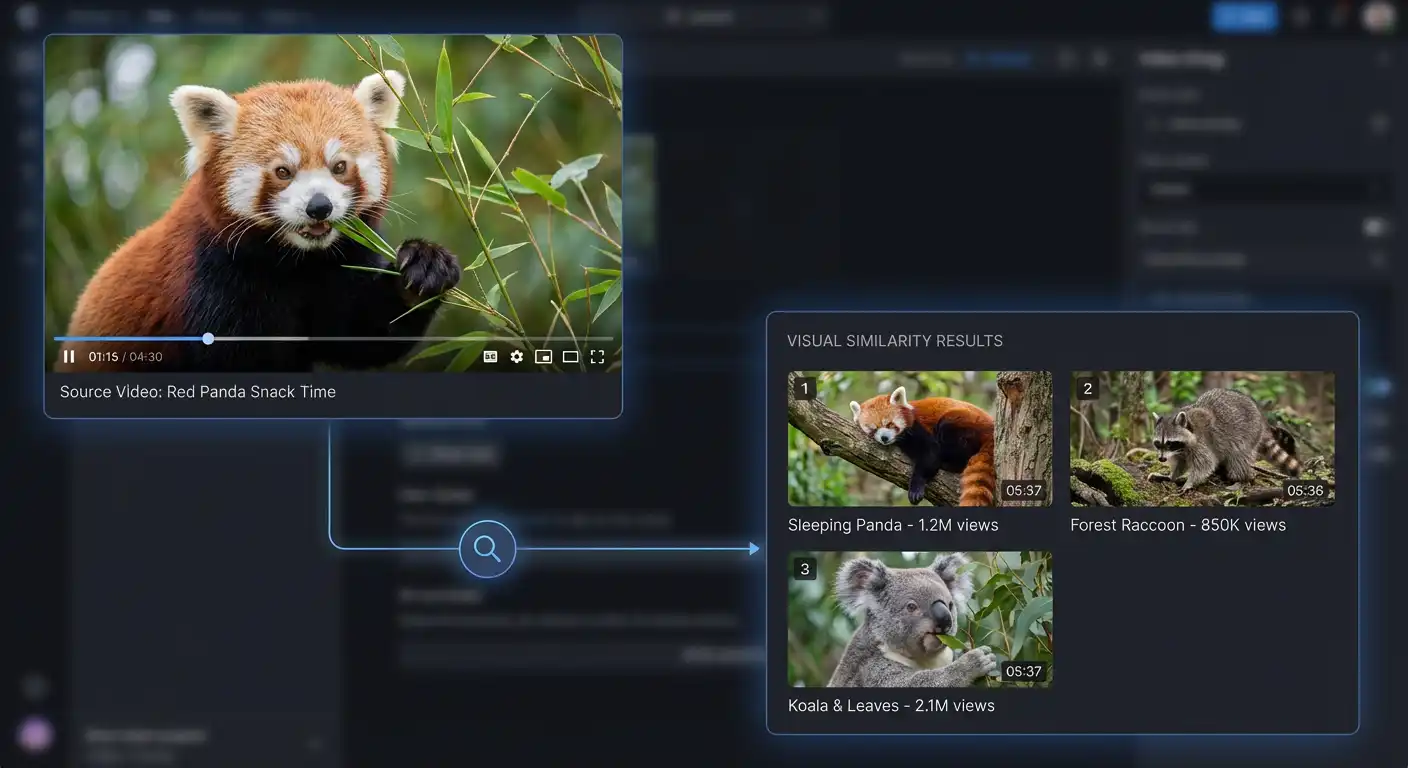Image resolution: width=1408 pixels, height=768 pixels.
Task: Click the circular magnifier search icon
Action: (x=486, y=548)
